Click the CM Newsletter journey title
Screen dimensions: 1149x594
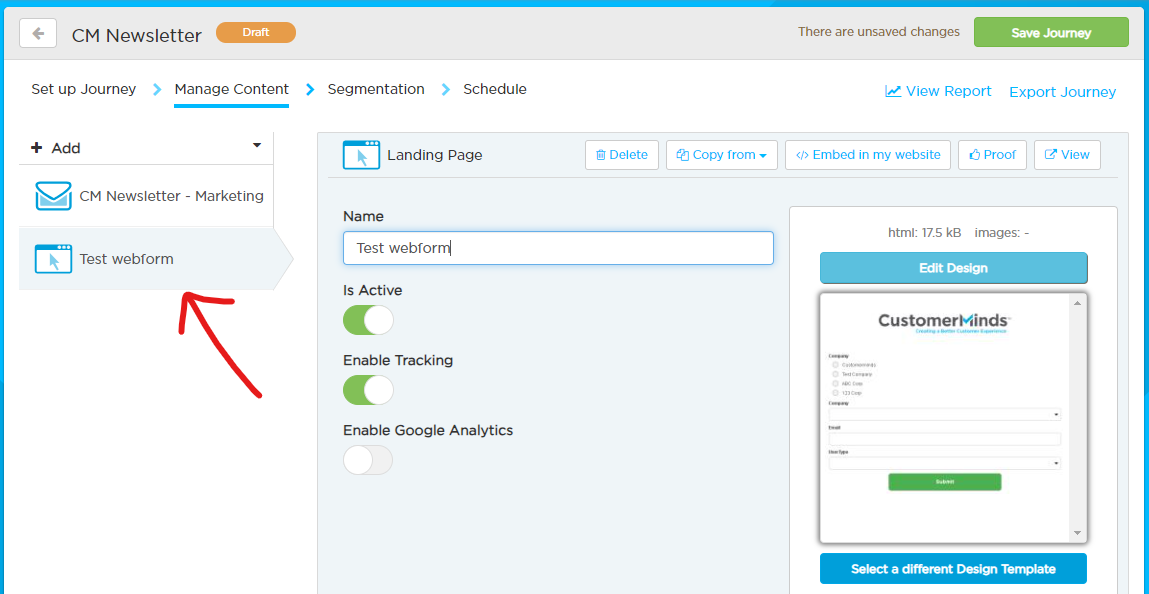pos(136,35)
